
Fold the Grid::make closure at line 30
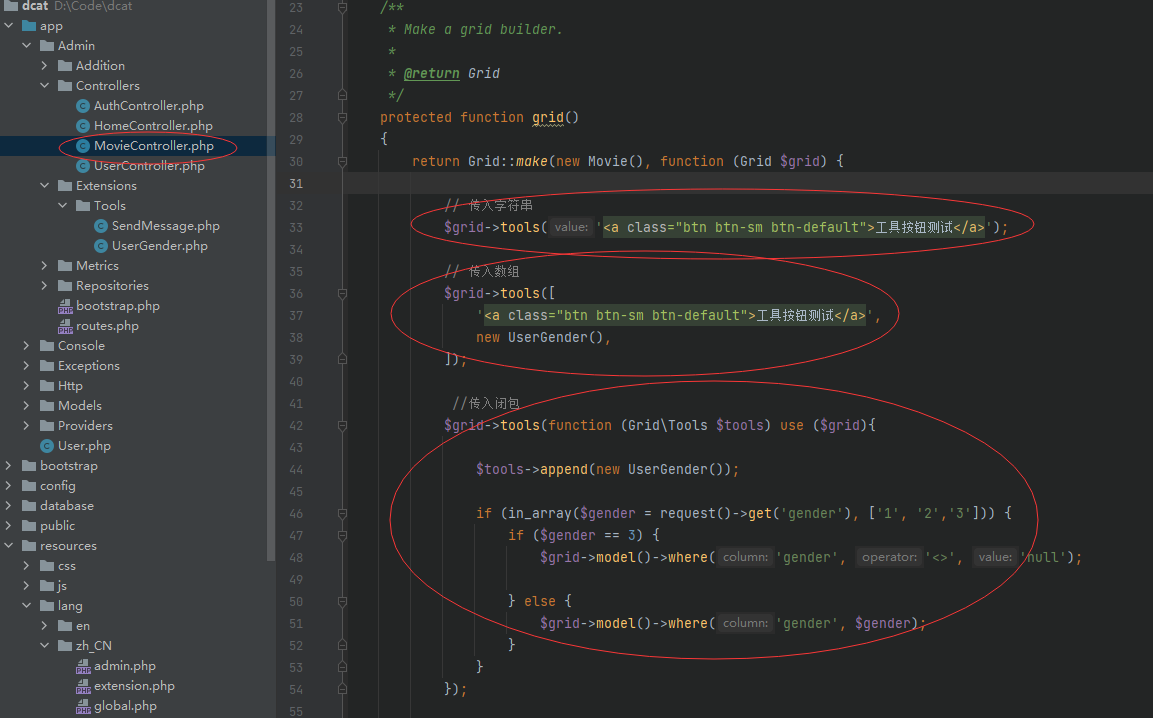click(343, 161)
